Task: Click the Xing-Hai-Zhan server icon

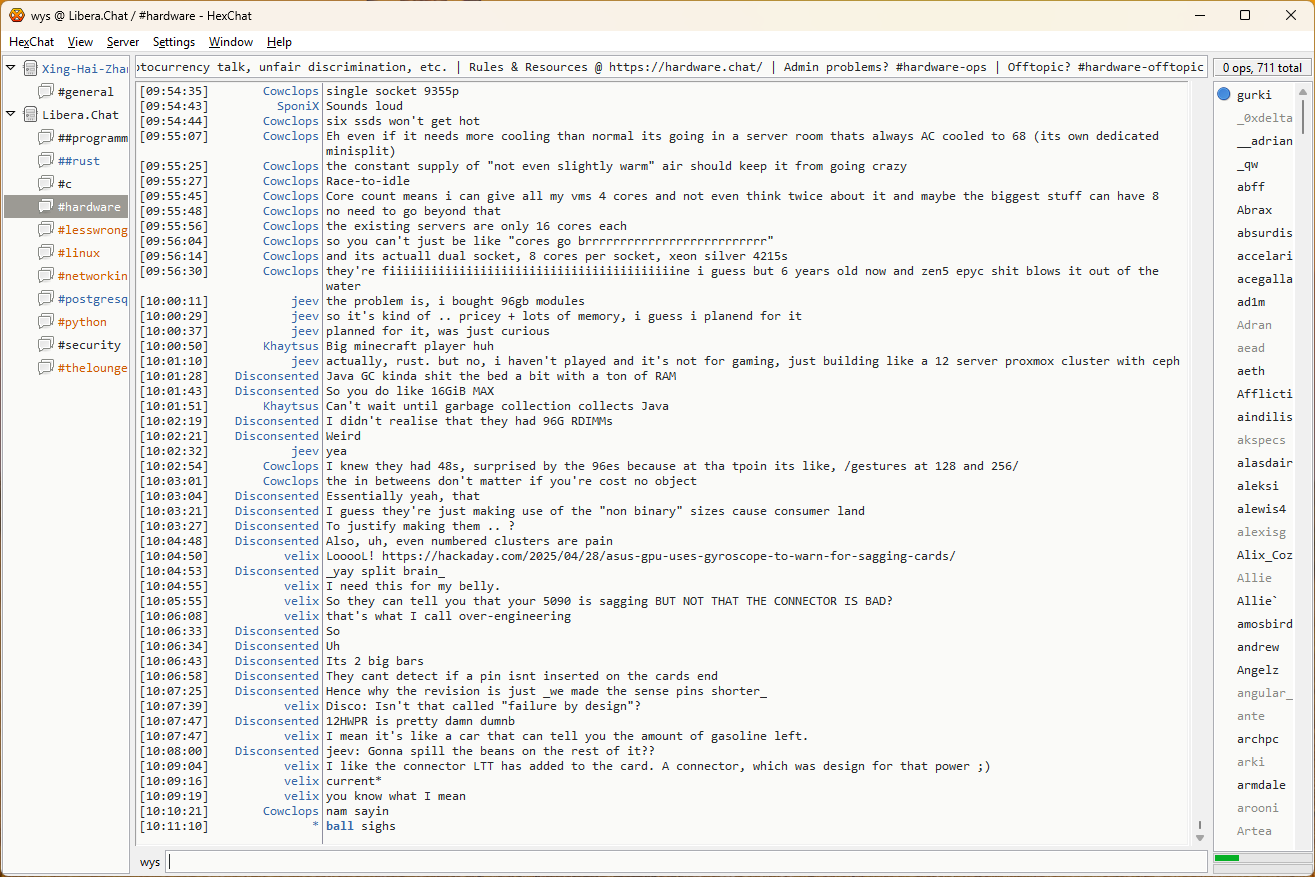Action: coord(30,69)
